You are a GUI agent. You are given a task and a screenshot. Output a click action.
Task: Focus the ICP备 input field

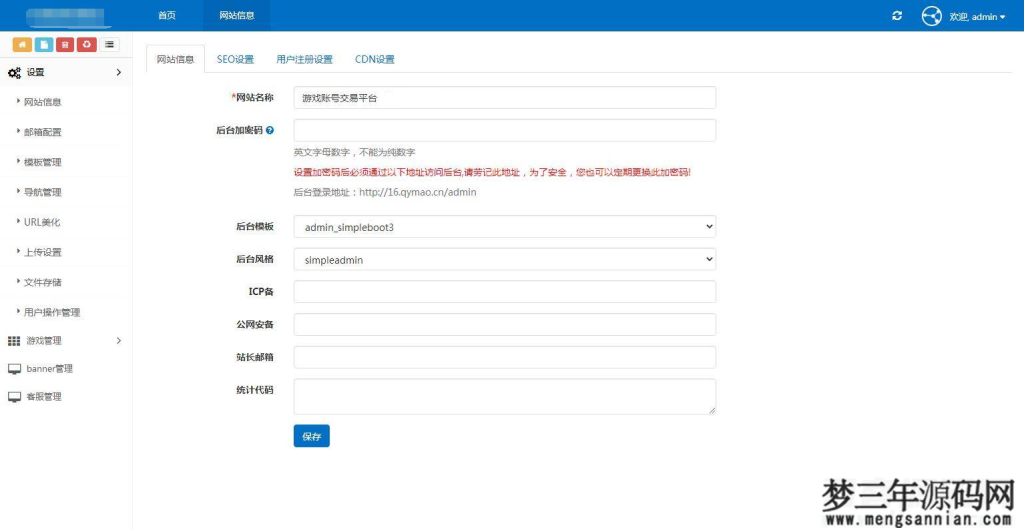click(505, 292)
